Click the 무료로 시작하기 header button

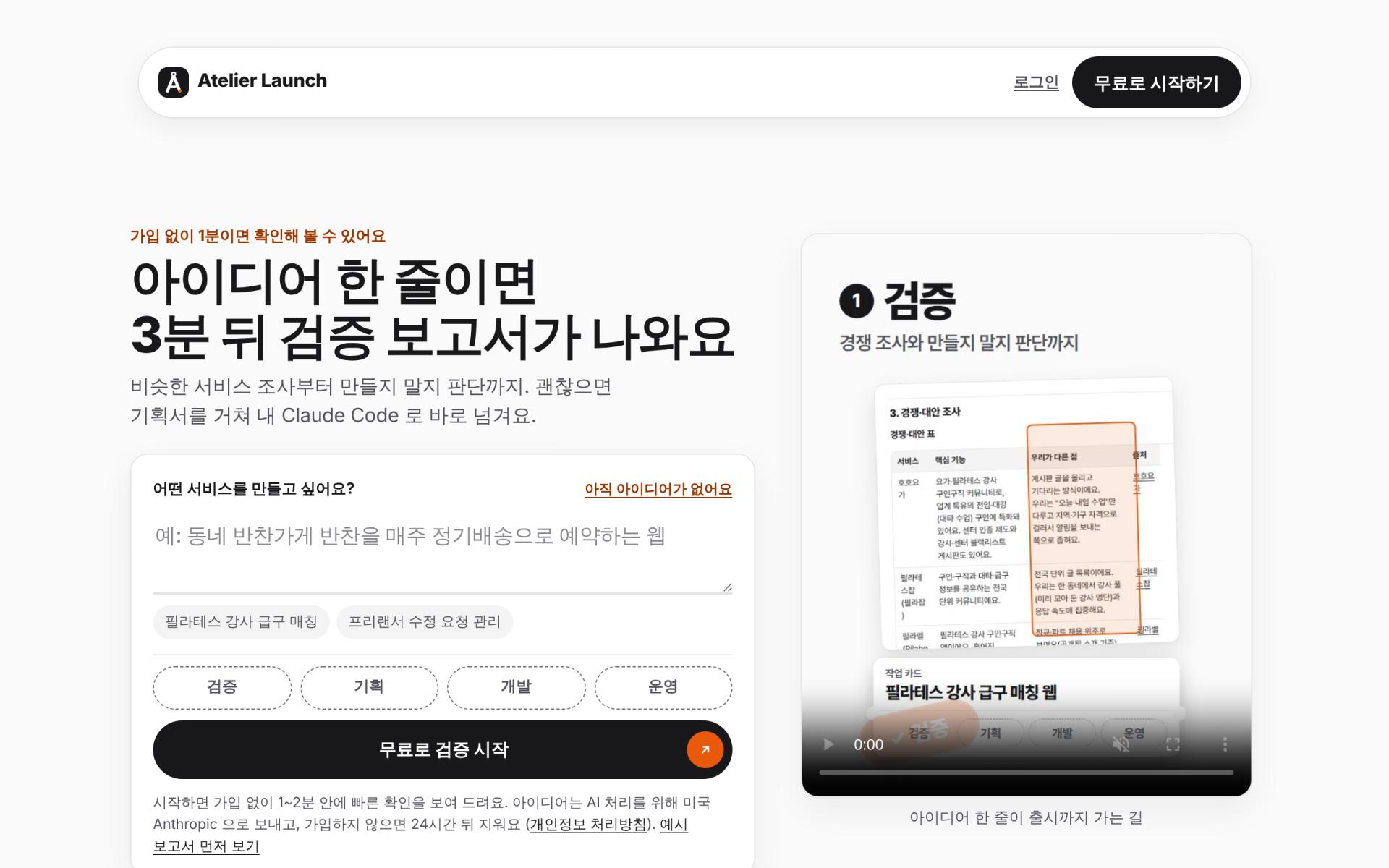tap(1156, 82)
